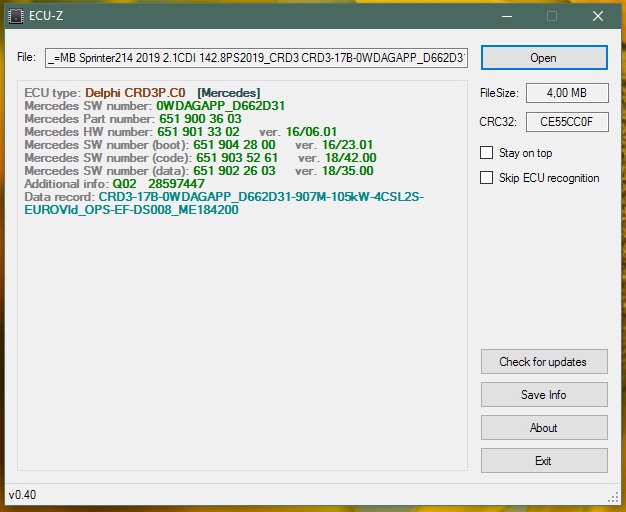Click Additional info Q02 value
626x512 pixels.
(x=125, y=184)
